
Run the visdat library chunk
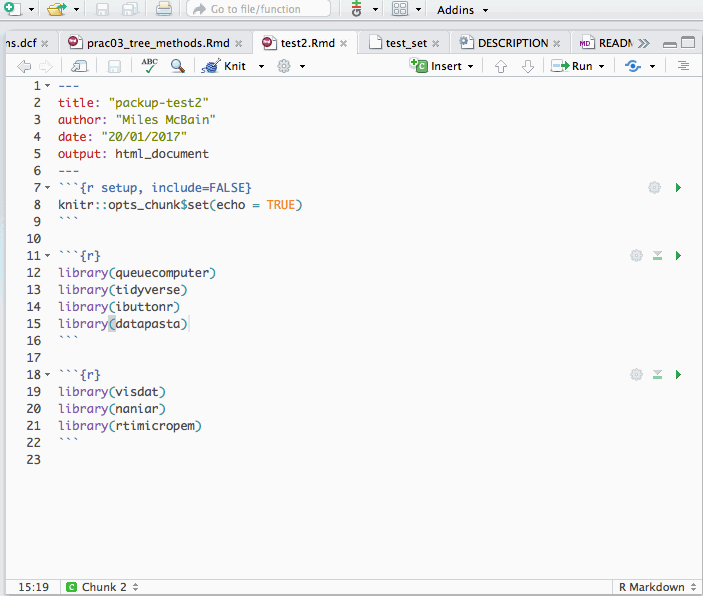[678, 374]
